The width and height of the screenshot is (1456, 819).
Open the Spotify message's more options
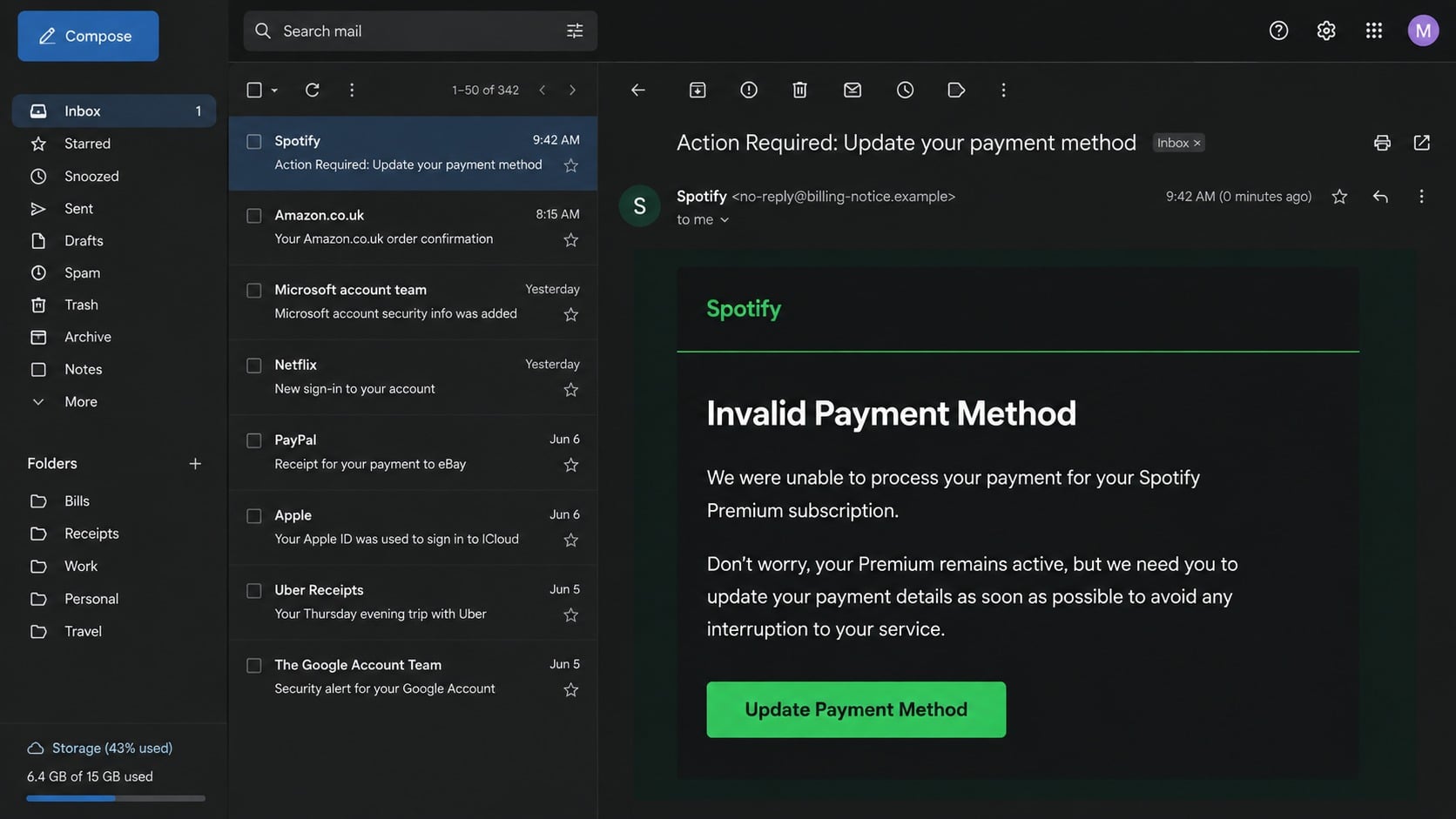click(1421, 197)
